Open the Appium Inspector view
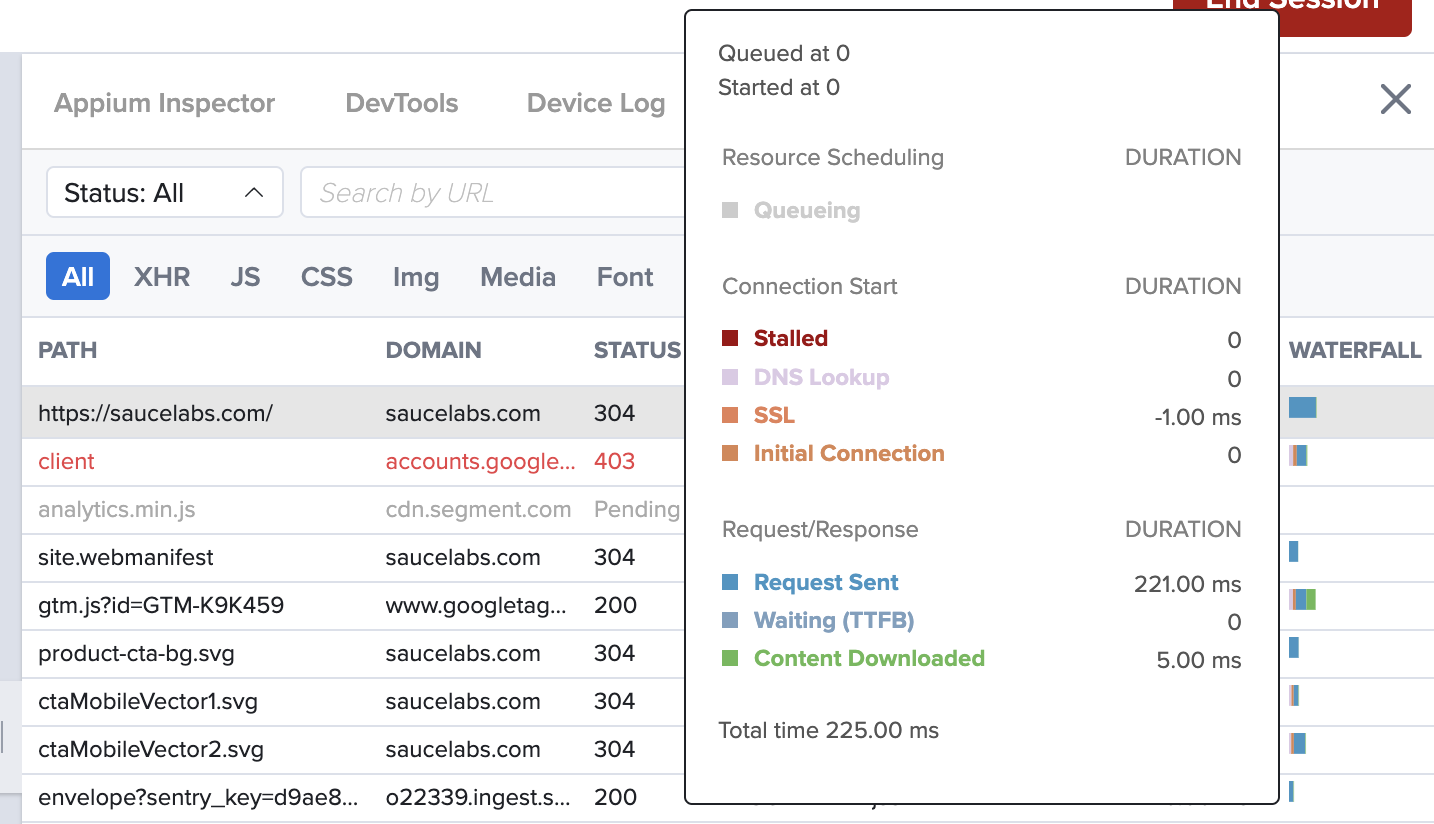This screenshot has width=1434, height=824. coord(164,102)
